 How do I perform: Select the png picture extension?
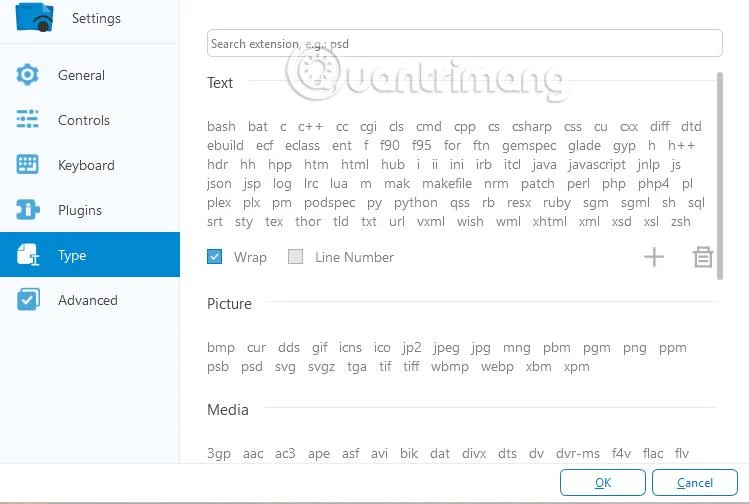634,348
